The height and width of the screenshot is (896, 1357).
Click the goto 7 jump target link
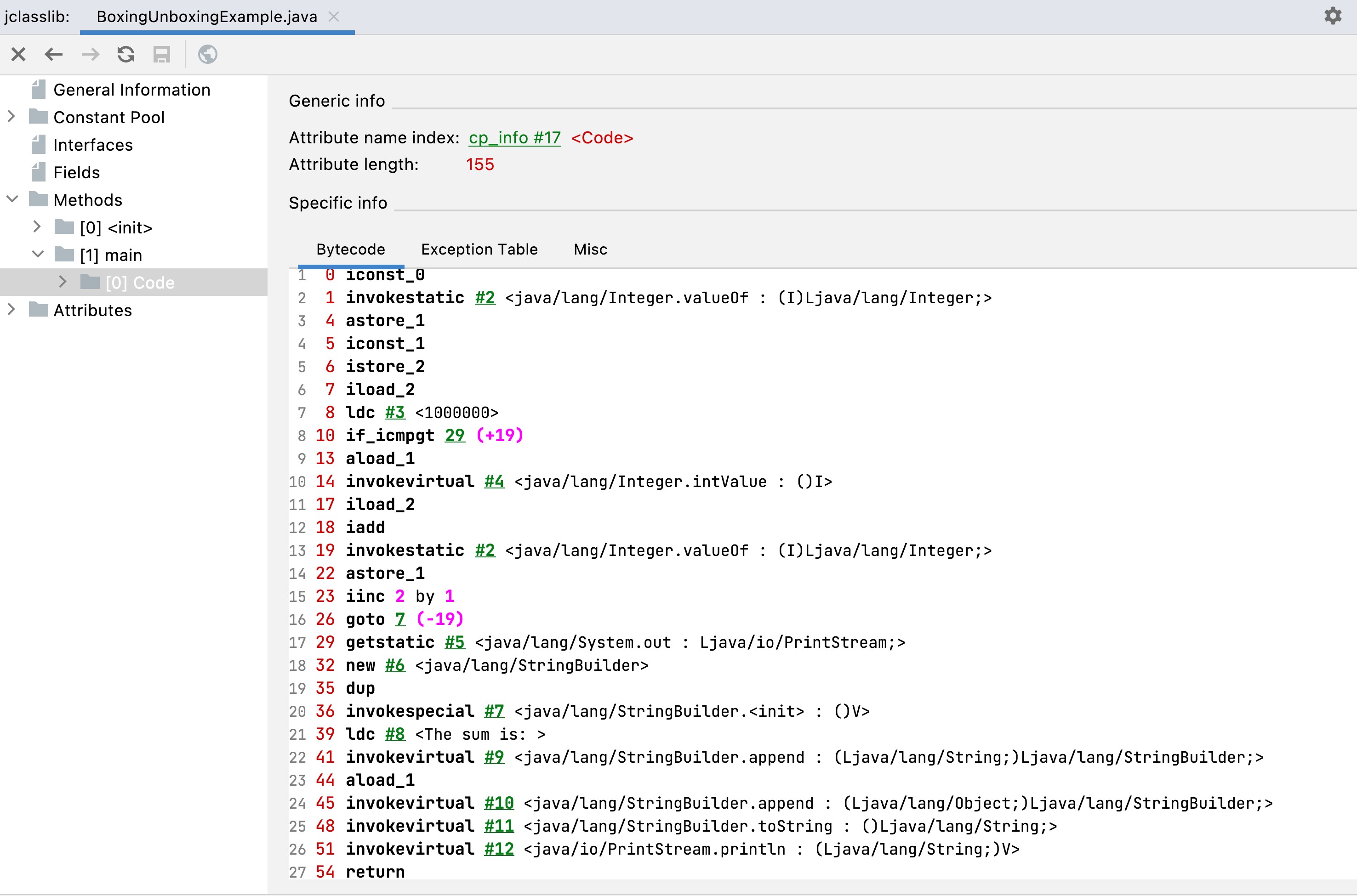tap(399, 619)
